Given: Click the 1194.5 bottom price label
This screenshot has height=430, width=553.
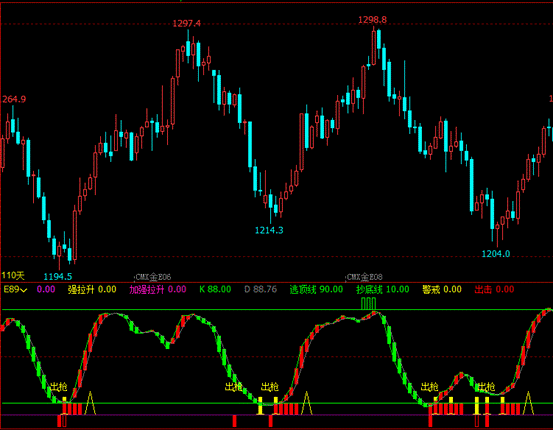Looking at the screenshot, I should pos(58,277).
